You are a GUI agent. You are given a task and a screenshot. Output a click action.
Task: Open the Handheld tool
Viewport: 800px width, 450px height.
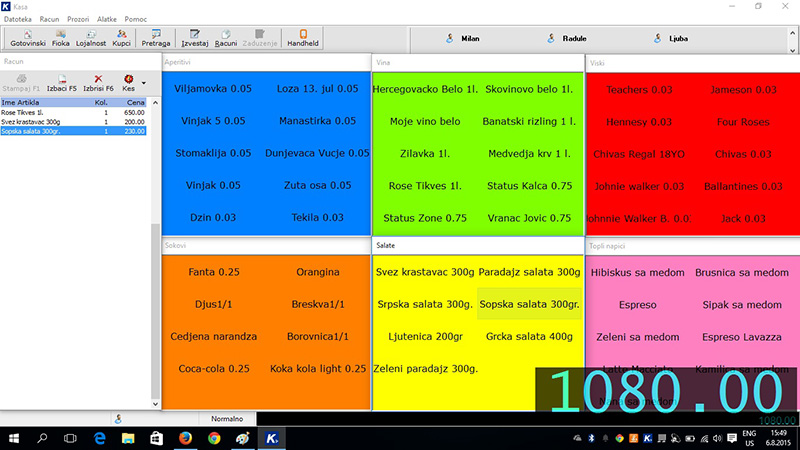(303, 38)
